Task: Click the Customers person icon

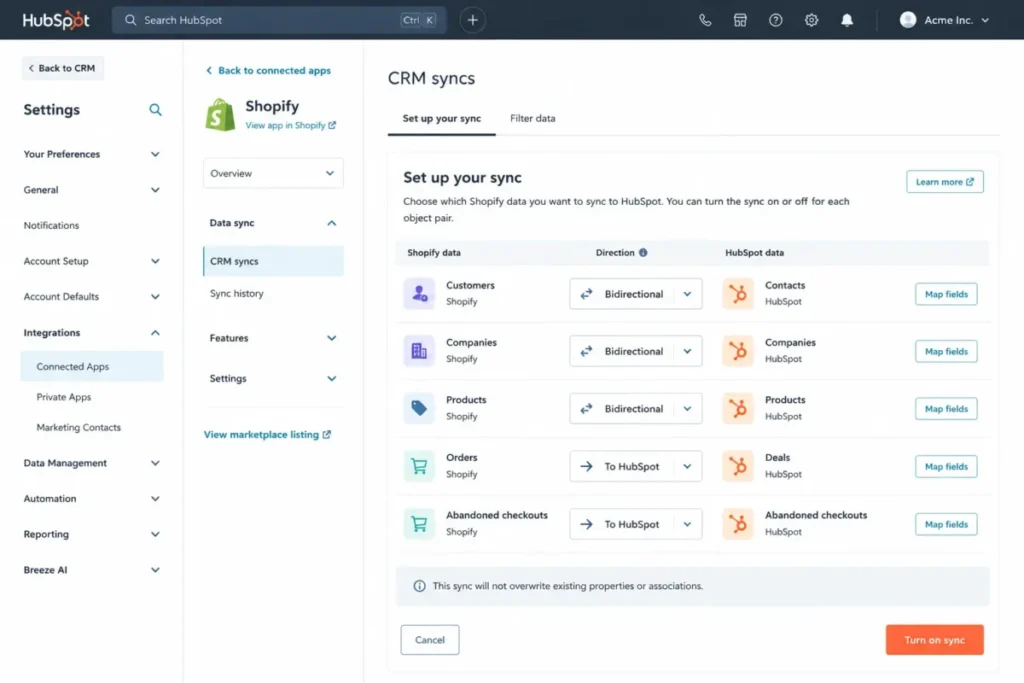Action: pyautogui.click(x=419, y=294)
